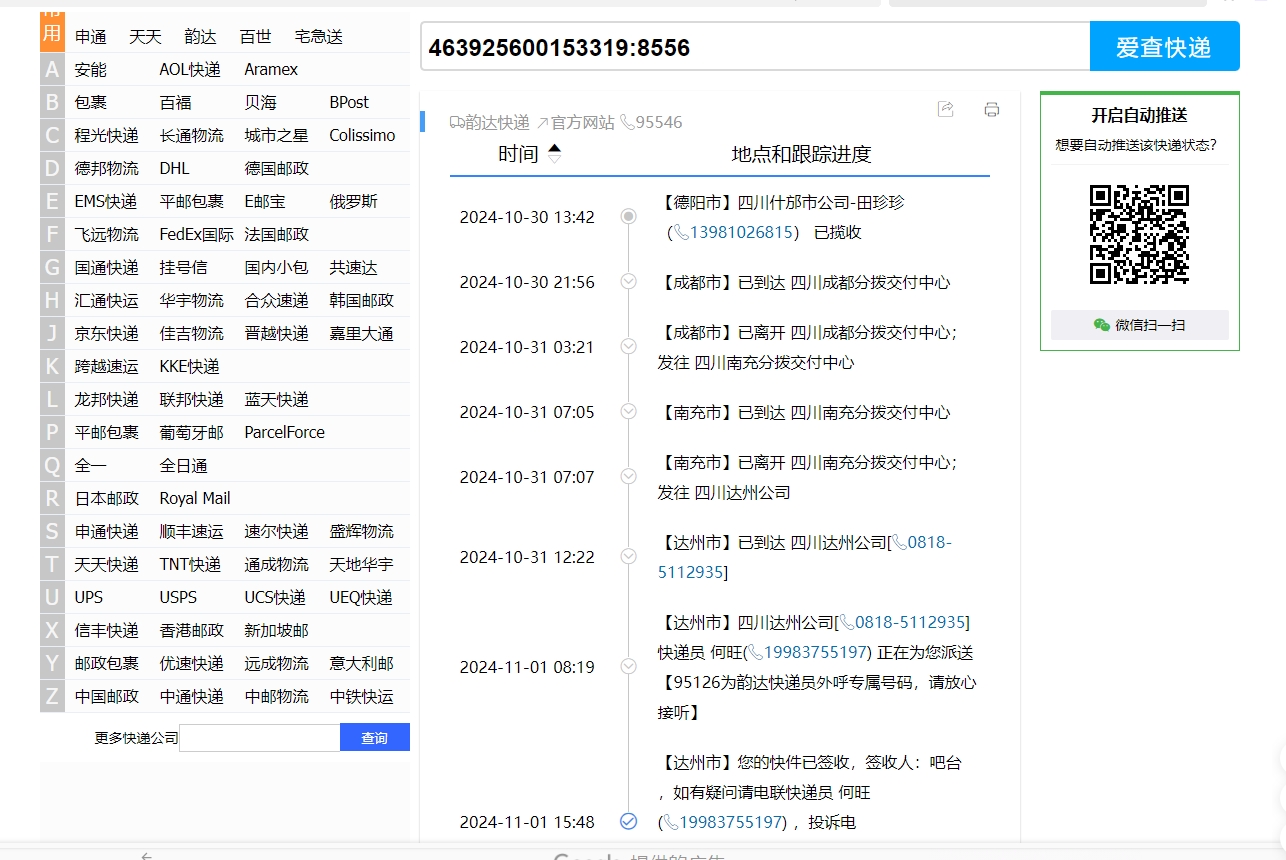Choose 顺丰速运 courier

192,531
